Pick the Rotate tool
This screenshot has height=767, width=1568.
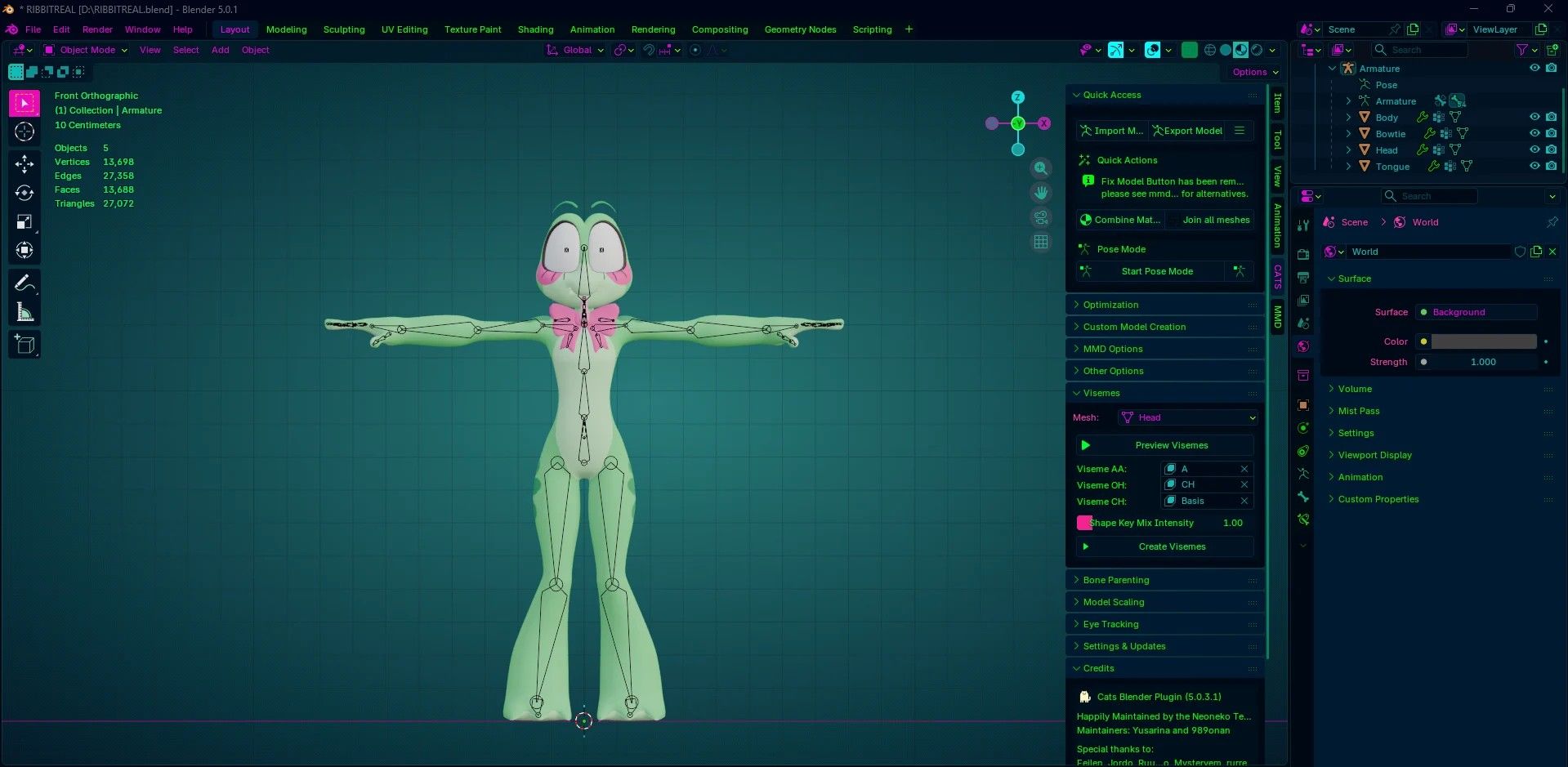25,193
